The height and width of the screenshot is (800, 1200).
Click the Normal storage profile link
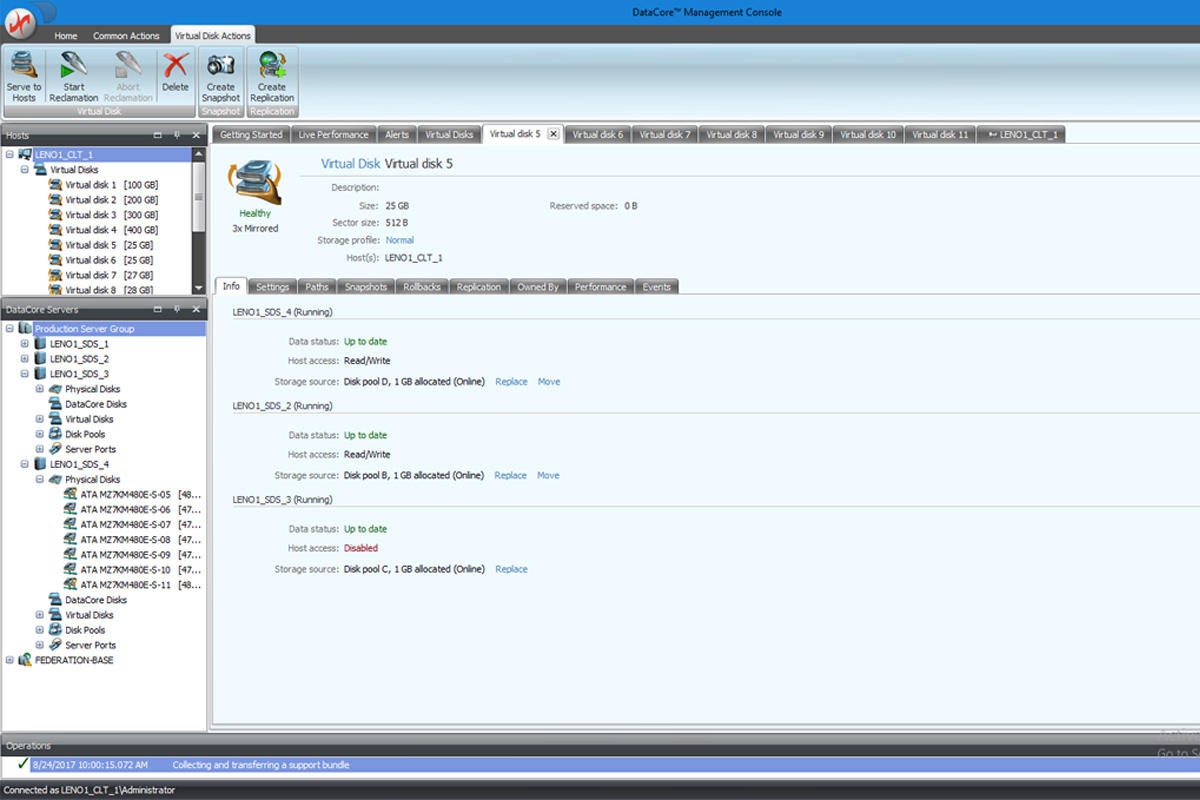pos(400,240)
